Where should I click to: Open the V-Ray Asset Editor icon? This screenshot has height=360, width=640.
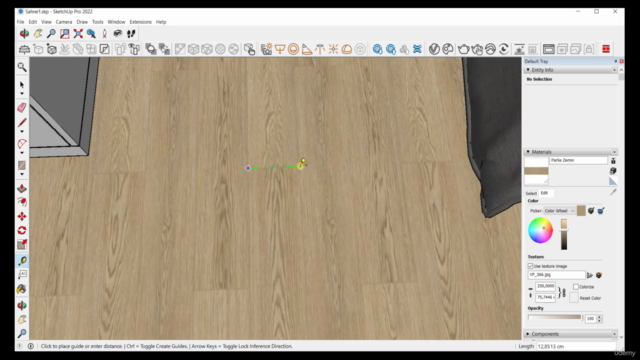coord(434,49)
